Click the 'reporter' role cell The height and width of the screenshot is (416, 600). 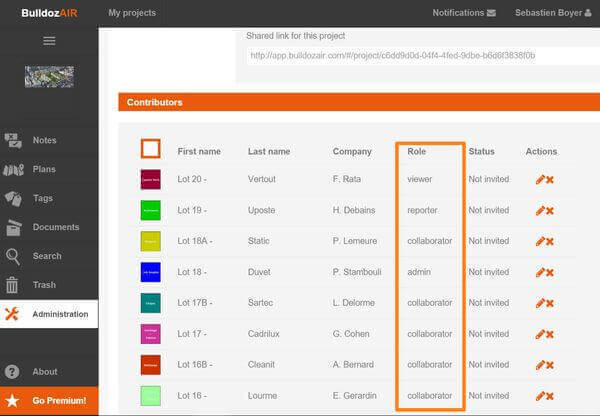point(422,210)
